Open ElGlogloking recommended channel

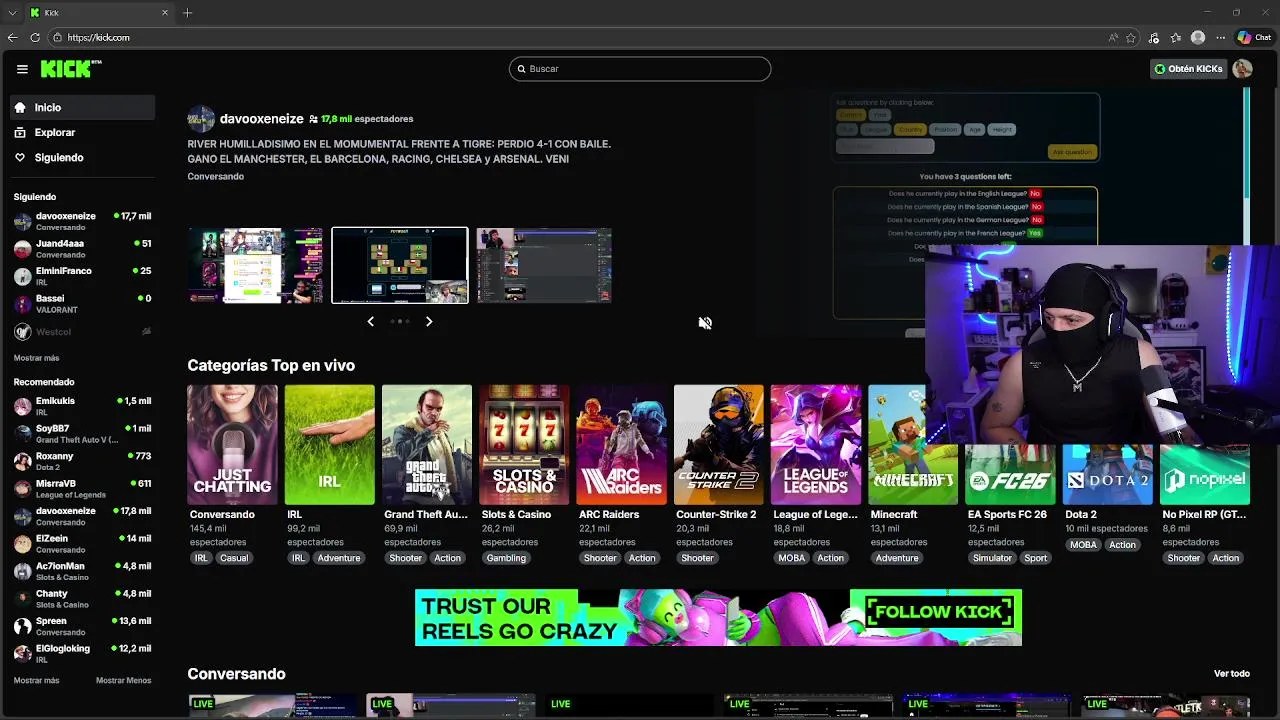[83, 654]
